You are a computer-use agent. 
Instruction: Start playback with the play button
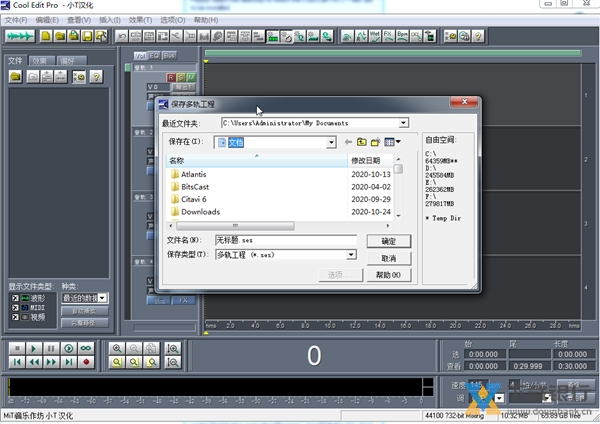tap(34, 348)
